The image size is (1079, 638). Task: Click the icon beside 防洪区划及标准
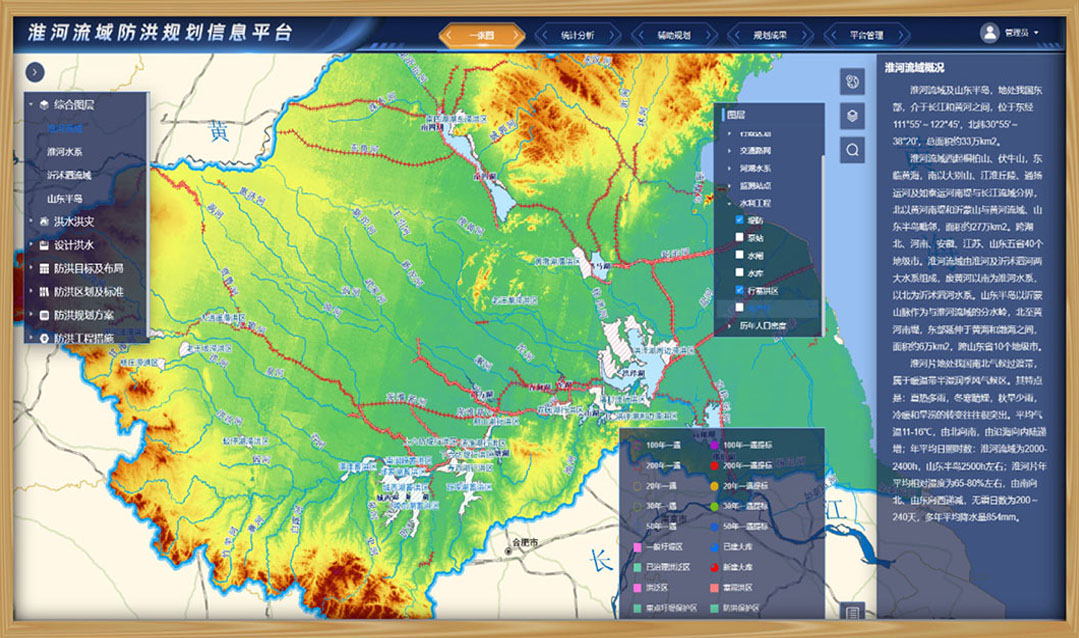pyautogui.click(x=44, y=292)
